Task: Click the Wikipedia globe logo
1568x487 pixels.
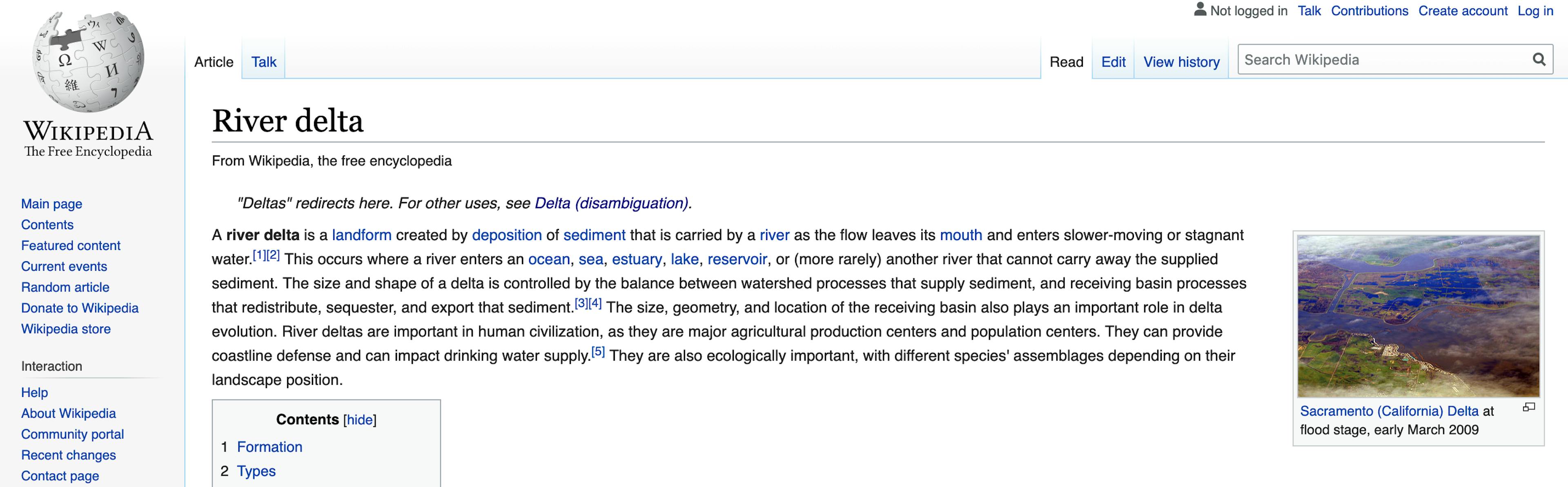Action: click(88, 62)
